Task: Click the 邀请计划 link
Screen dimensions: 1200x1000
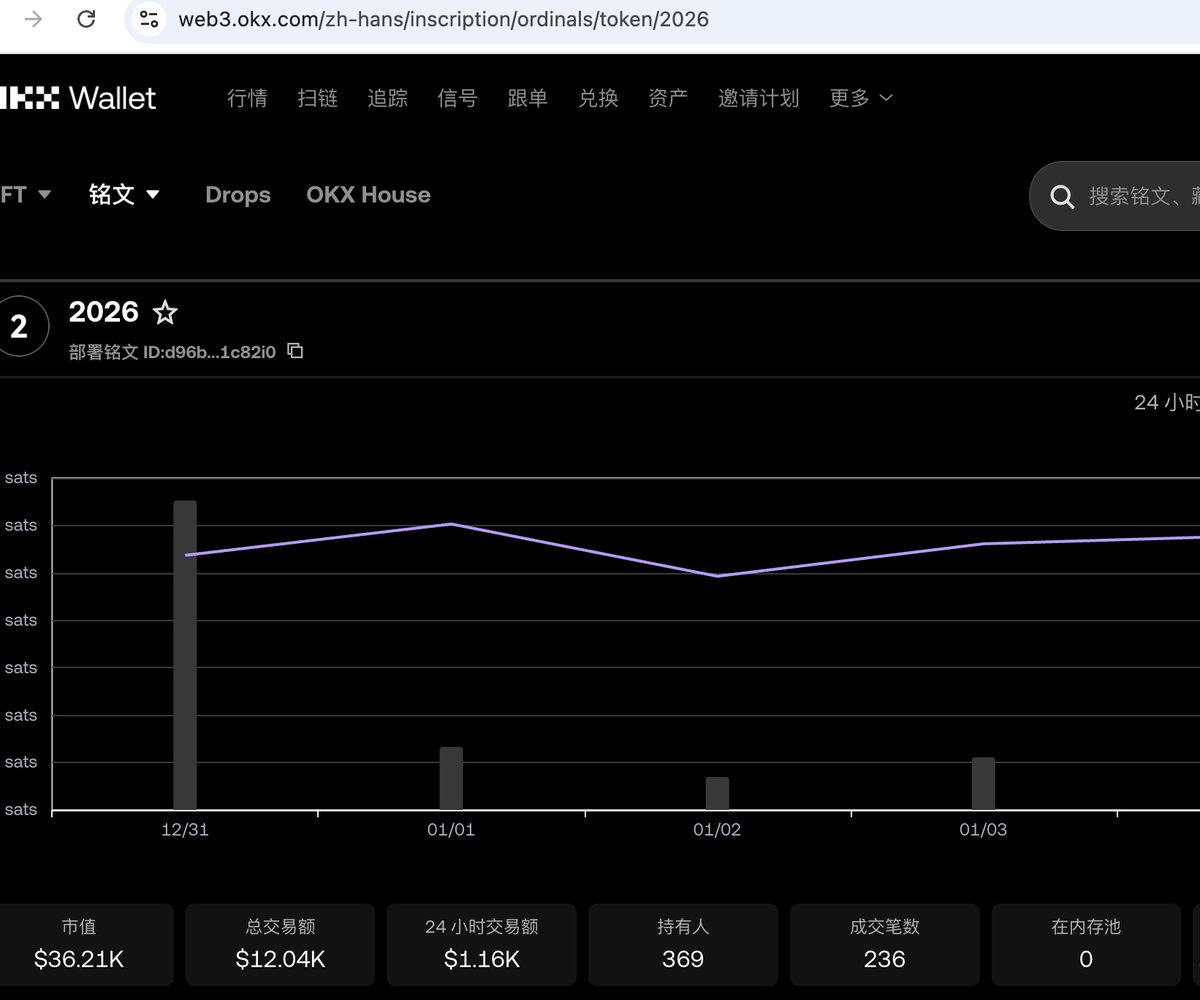Action: (x=759, y=97)
